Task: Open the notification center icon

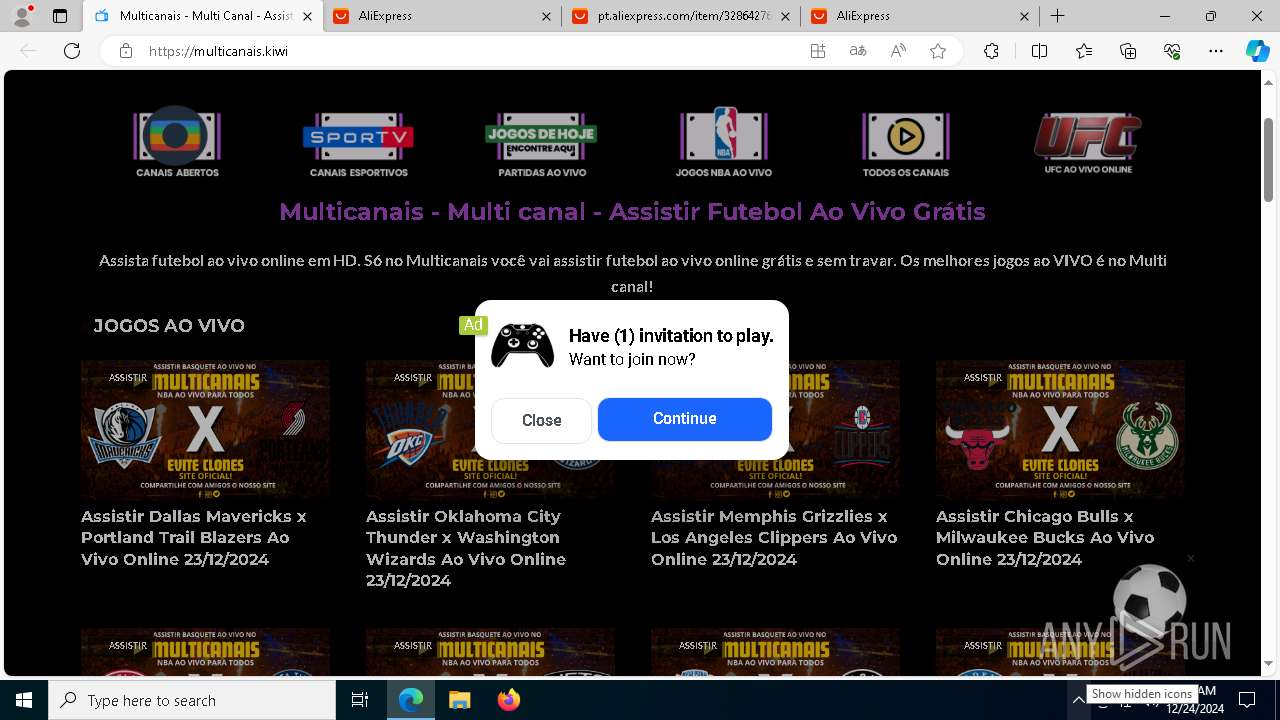Action: point(1247,700)
